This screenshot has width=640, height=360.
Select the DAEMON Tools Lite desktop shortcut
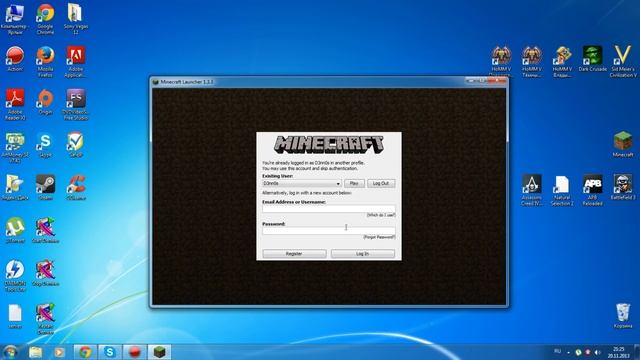coord(15,276)
